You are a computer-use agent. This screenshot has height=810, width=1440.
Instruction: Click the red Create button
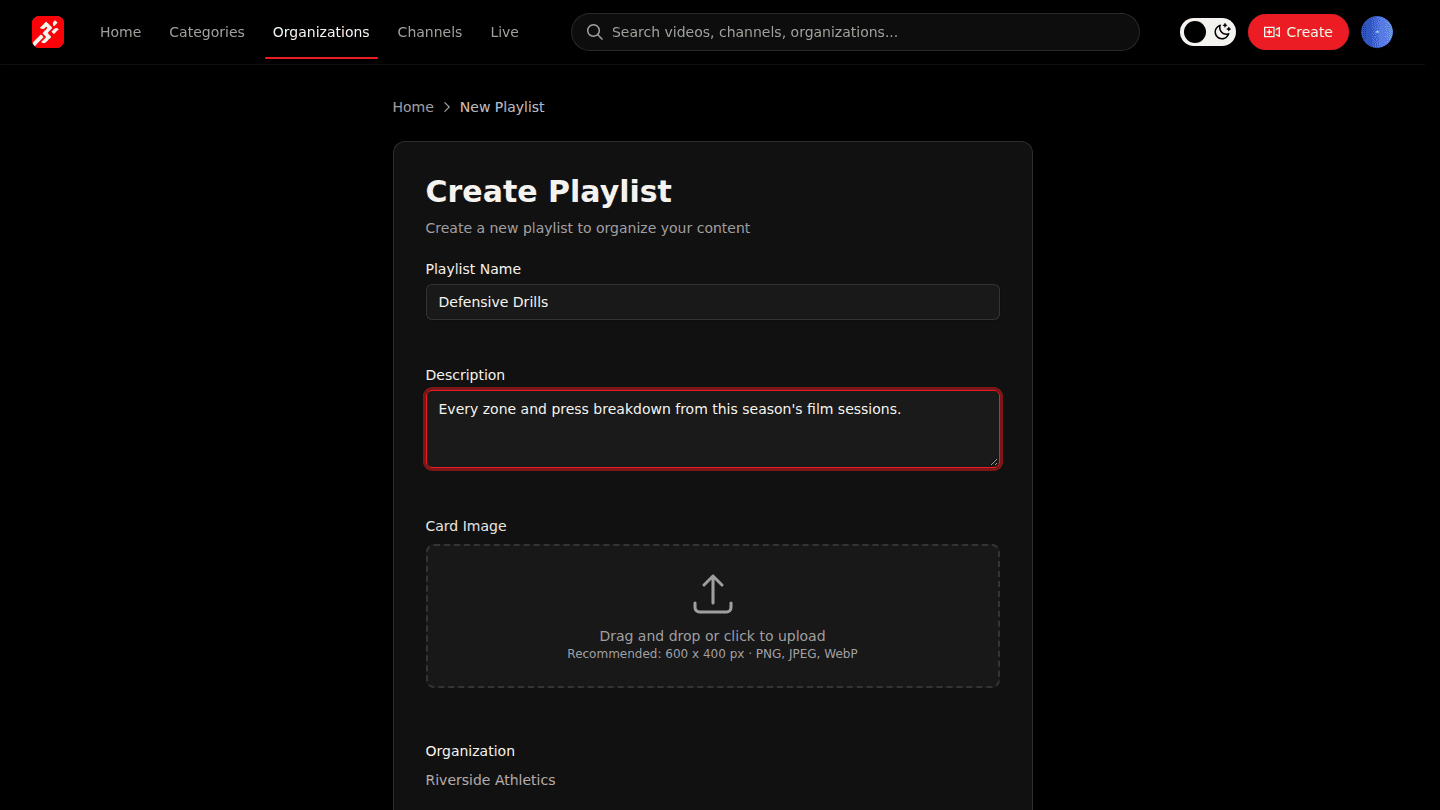[x=1298, y=32]
